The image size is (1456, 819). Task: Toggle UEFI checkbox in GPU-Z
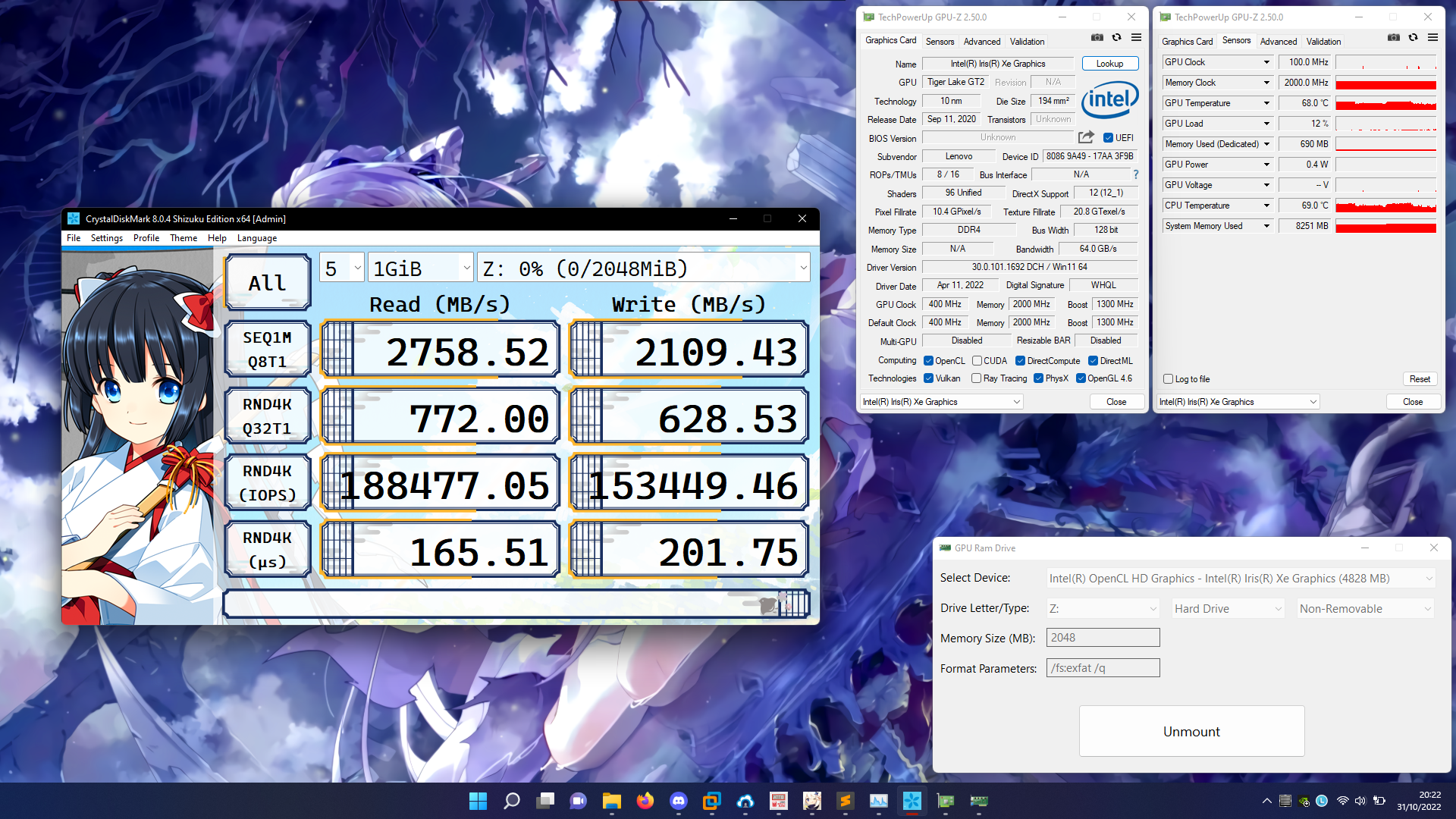(x=1108, y=137)
